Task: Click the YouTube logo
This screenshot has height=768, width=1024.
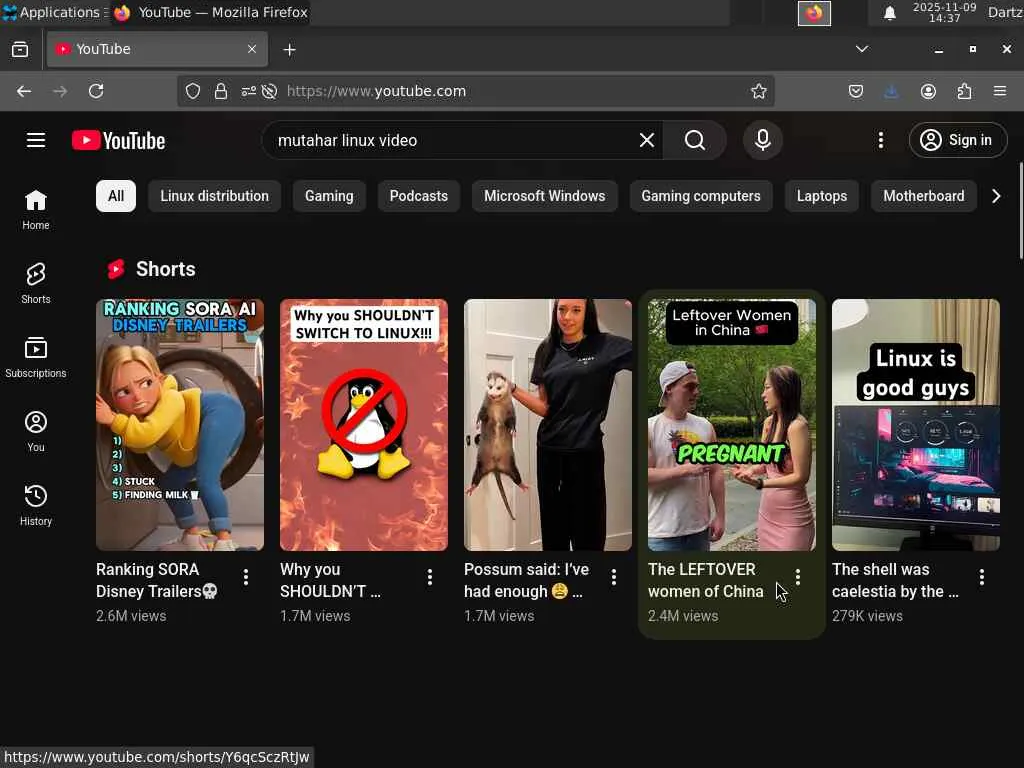Action: point(118,140)
